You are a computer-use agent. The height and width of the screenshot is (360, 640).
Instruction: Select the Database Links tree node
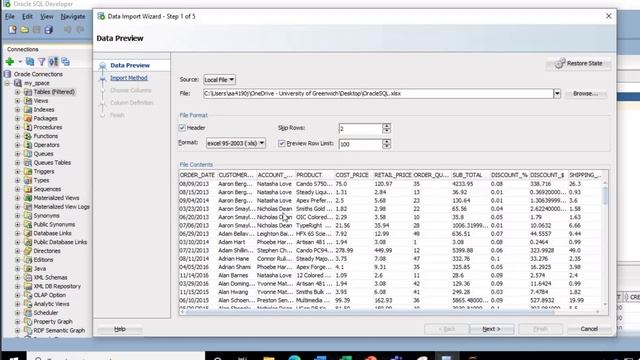[x=52, y=233]
